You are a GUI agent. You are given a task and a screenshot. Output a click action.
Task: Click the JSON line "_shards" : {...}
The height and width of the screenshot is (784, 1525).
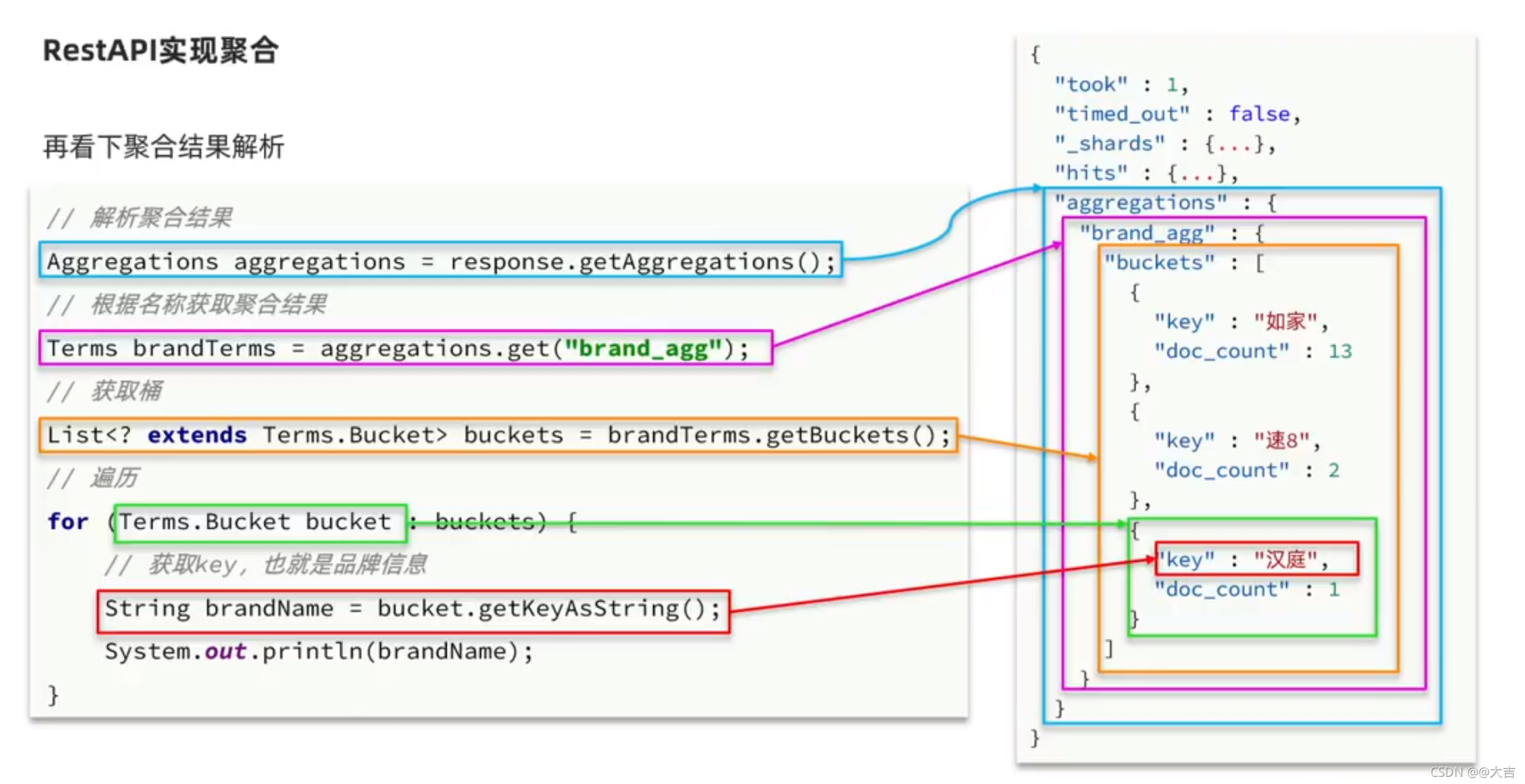click(1165, 143)
